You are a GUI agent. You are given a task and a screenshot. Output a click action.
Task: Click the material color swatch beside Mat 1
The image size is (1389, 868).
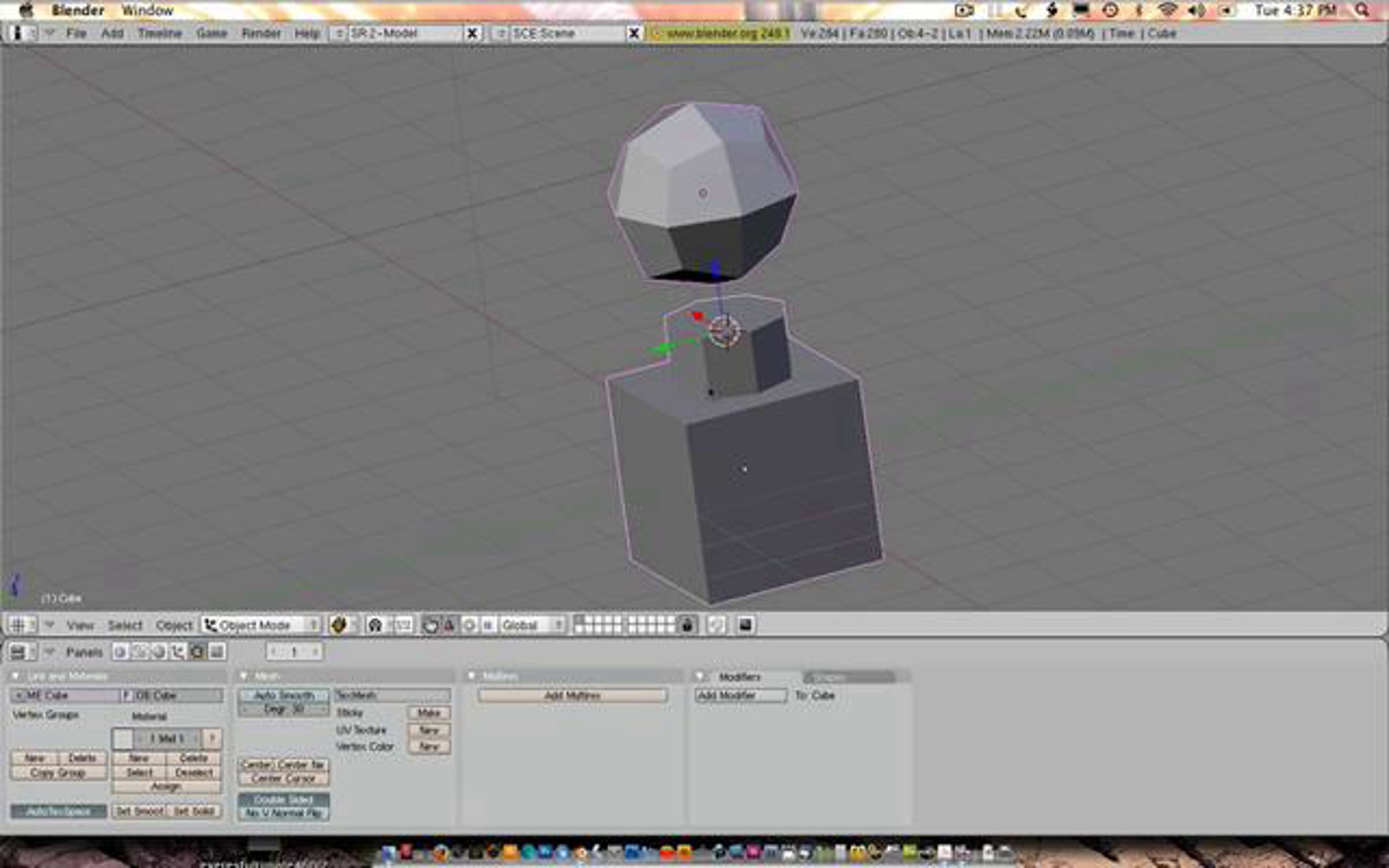tap(123, 738)
